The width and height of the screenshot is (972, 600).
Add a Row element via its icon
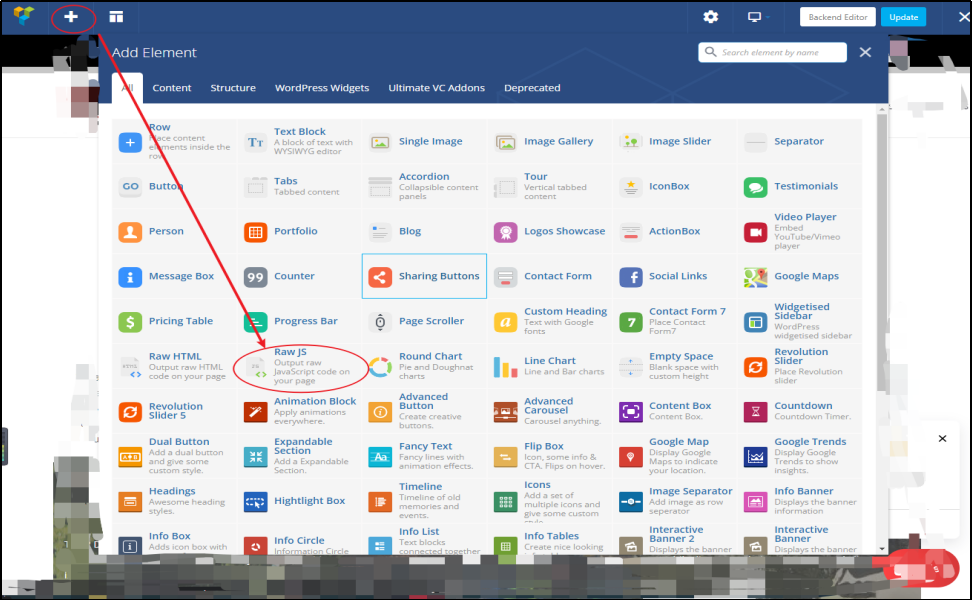point(130,143)
